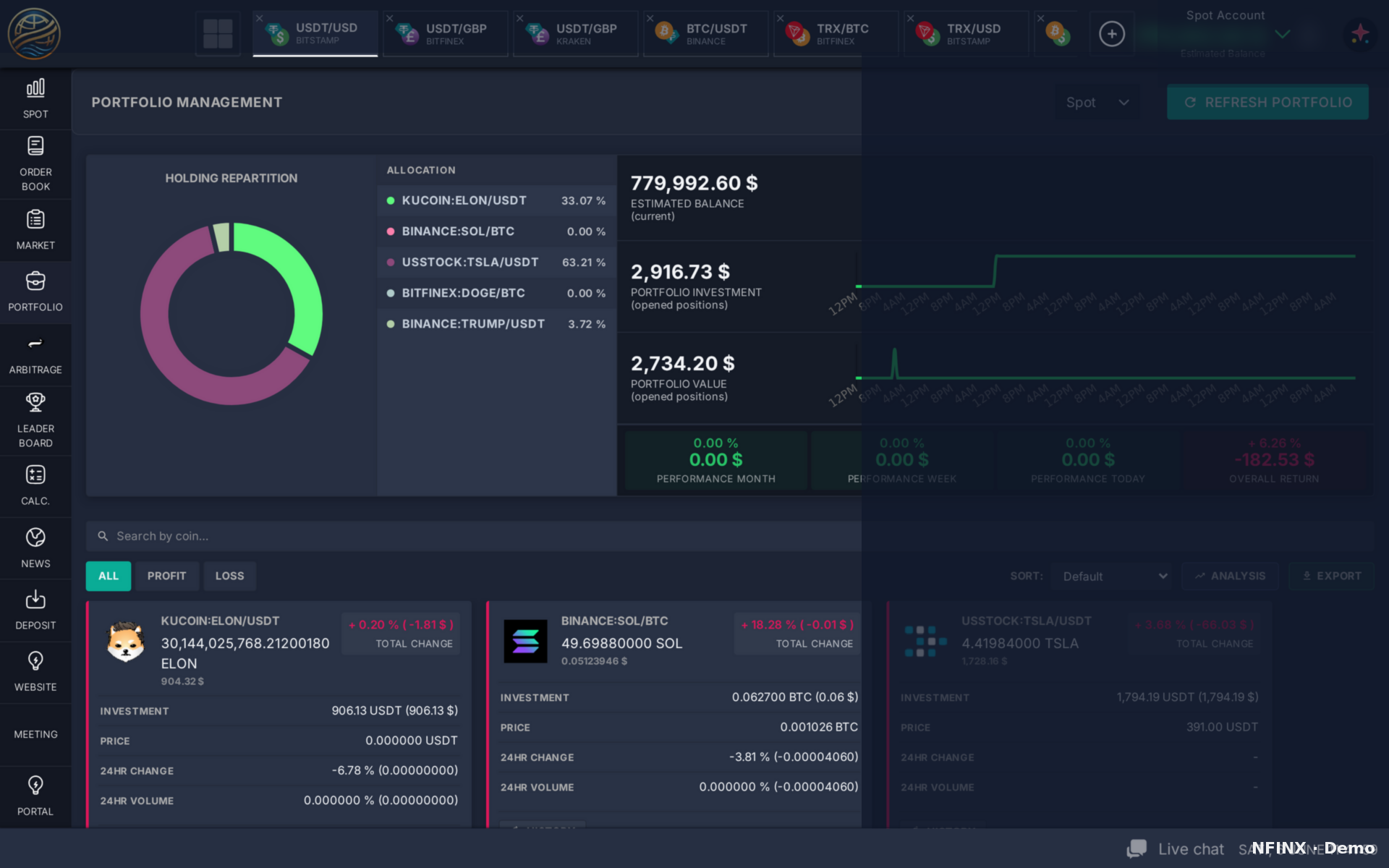Click the Export button
The width and height of the screenshot is (1389, 868).
click(x=1331, y=576)
